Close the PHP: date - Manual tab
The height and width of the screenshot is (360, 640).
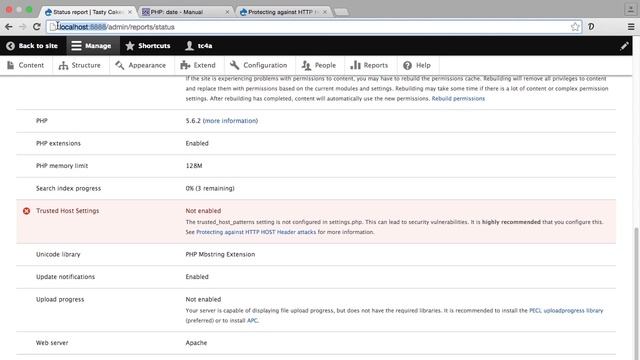[x=227, y=12]
